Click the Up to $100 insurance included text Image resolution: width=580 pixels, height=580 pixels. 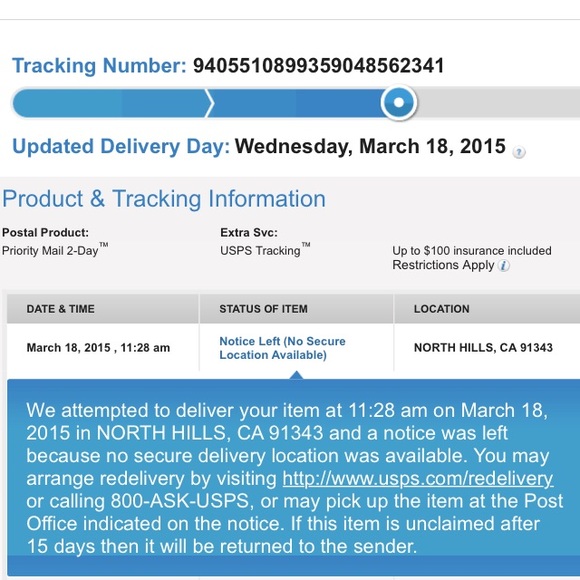click(472, 251)
